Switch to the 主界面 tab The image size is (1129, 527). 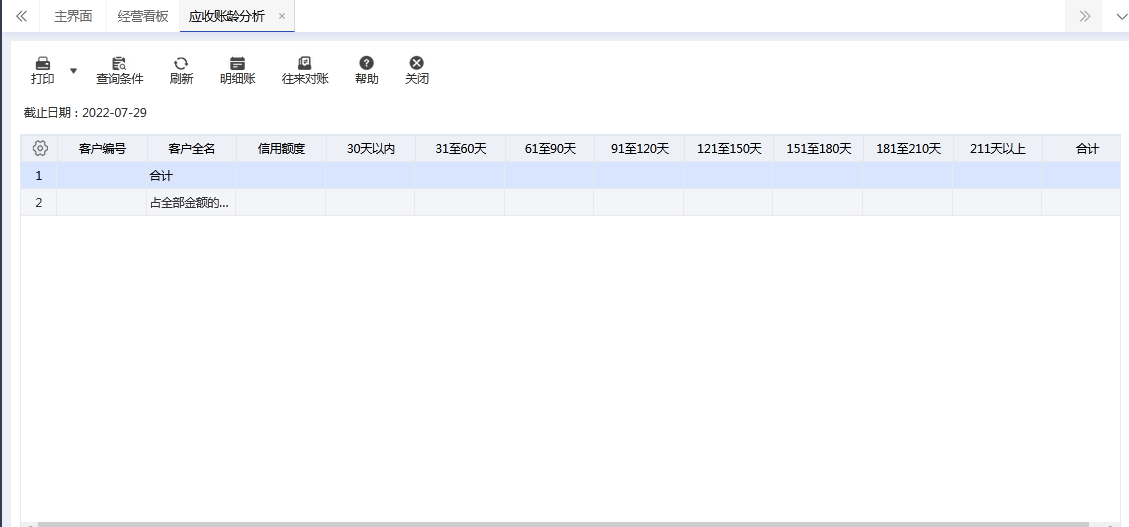pos(73,16)
